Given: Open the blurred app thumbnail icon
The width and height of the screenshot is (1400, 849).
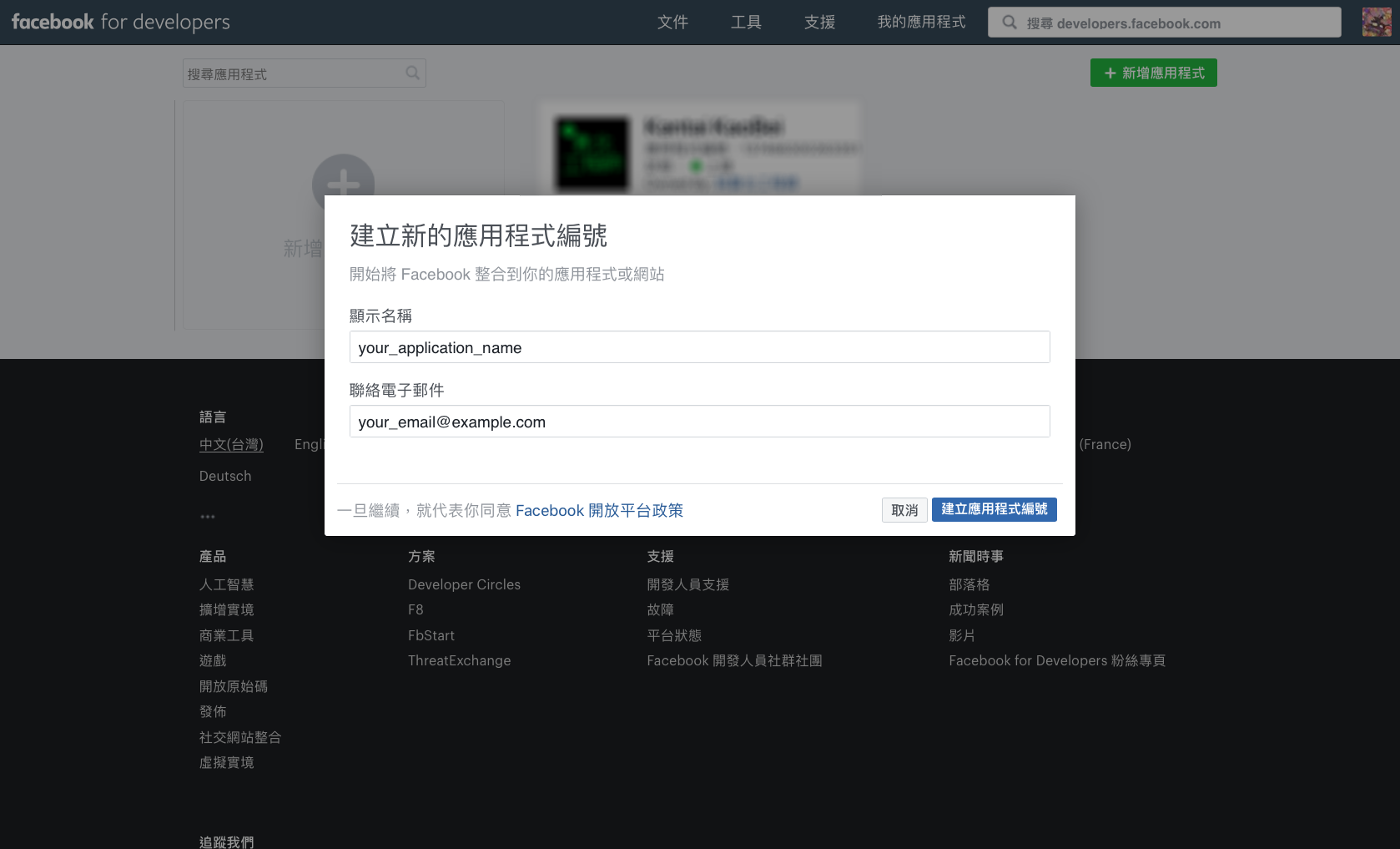Looking at the screenshot, I should [592, 154].
